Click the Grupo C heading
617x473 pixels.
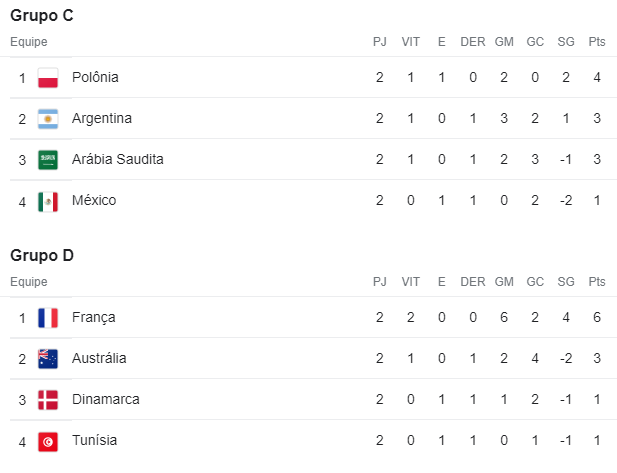point(42,15)
